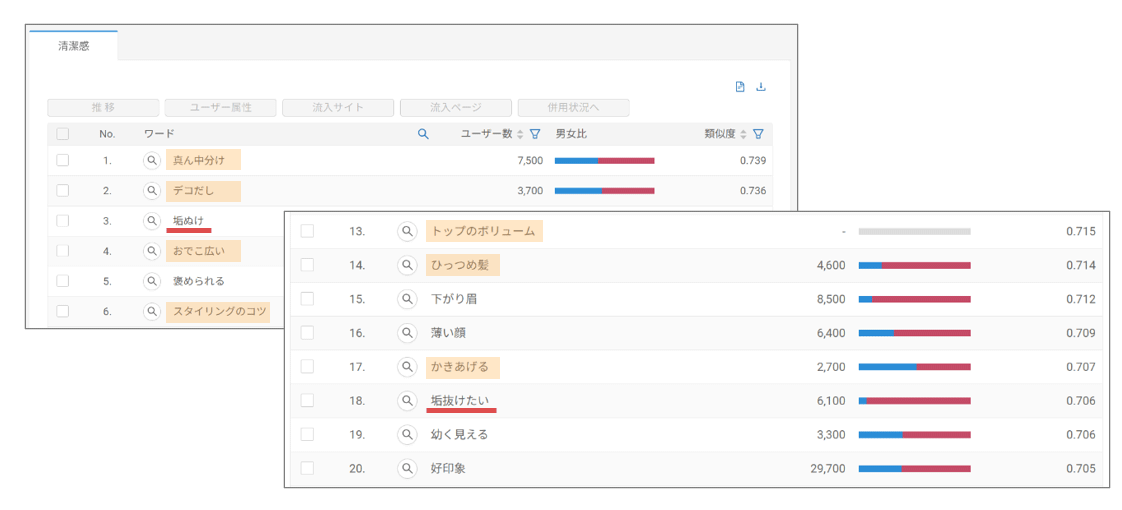The width and height of the screenshot is (1122, 510).
Task: Toggle the select-all checkbox in header
Action: pyautogui.click(x=63, y=134)
